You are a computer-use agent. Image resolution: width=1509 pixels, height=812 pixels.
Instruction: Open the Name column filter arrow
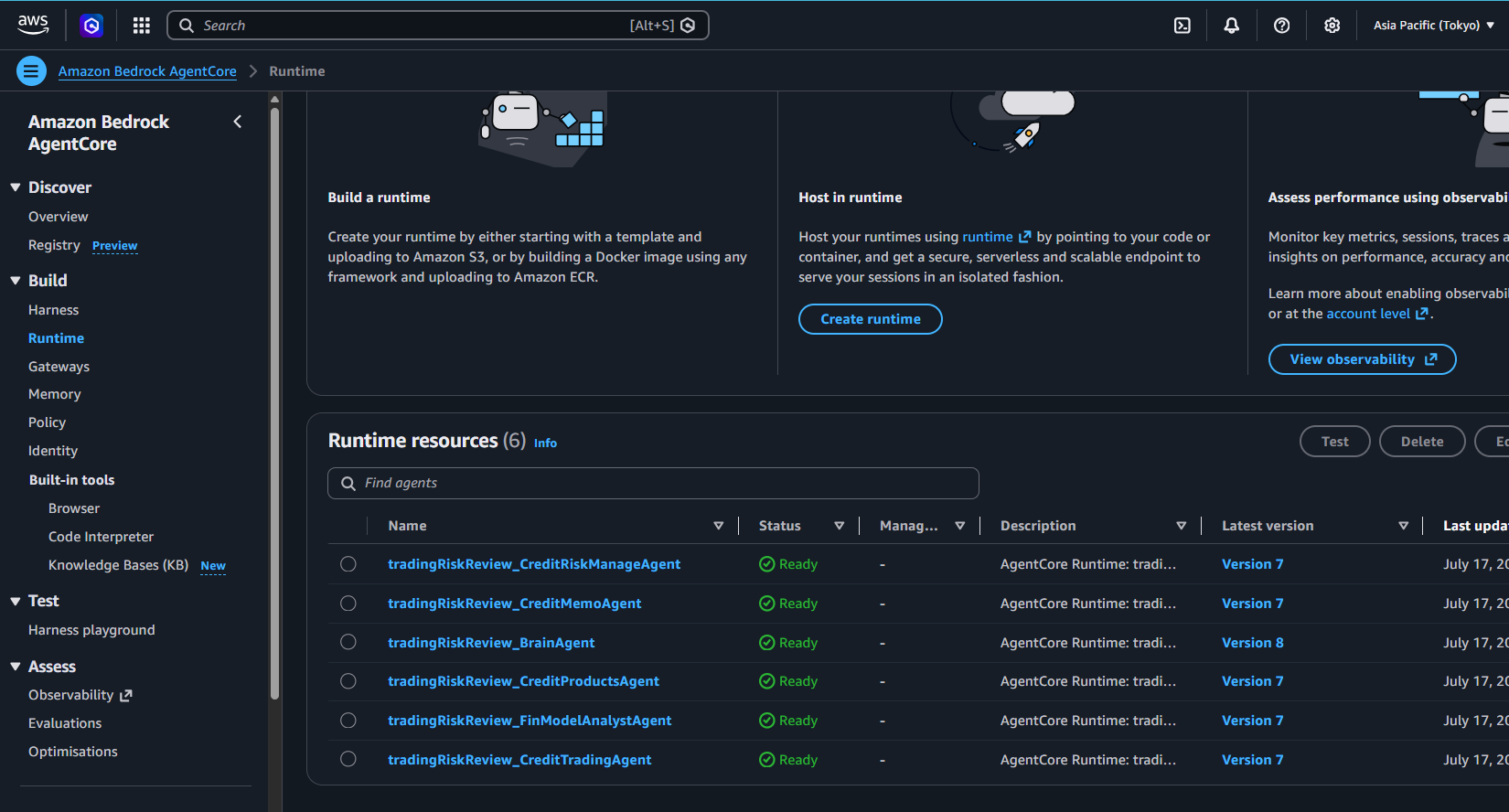click(719, 526)
